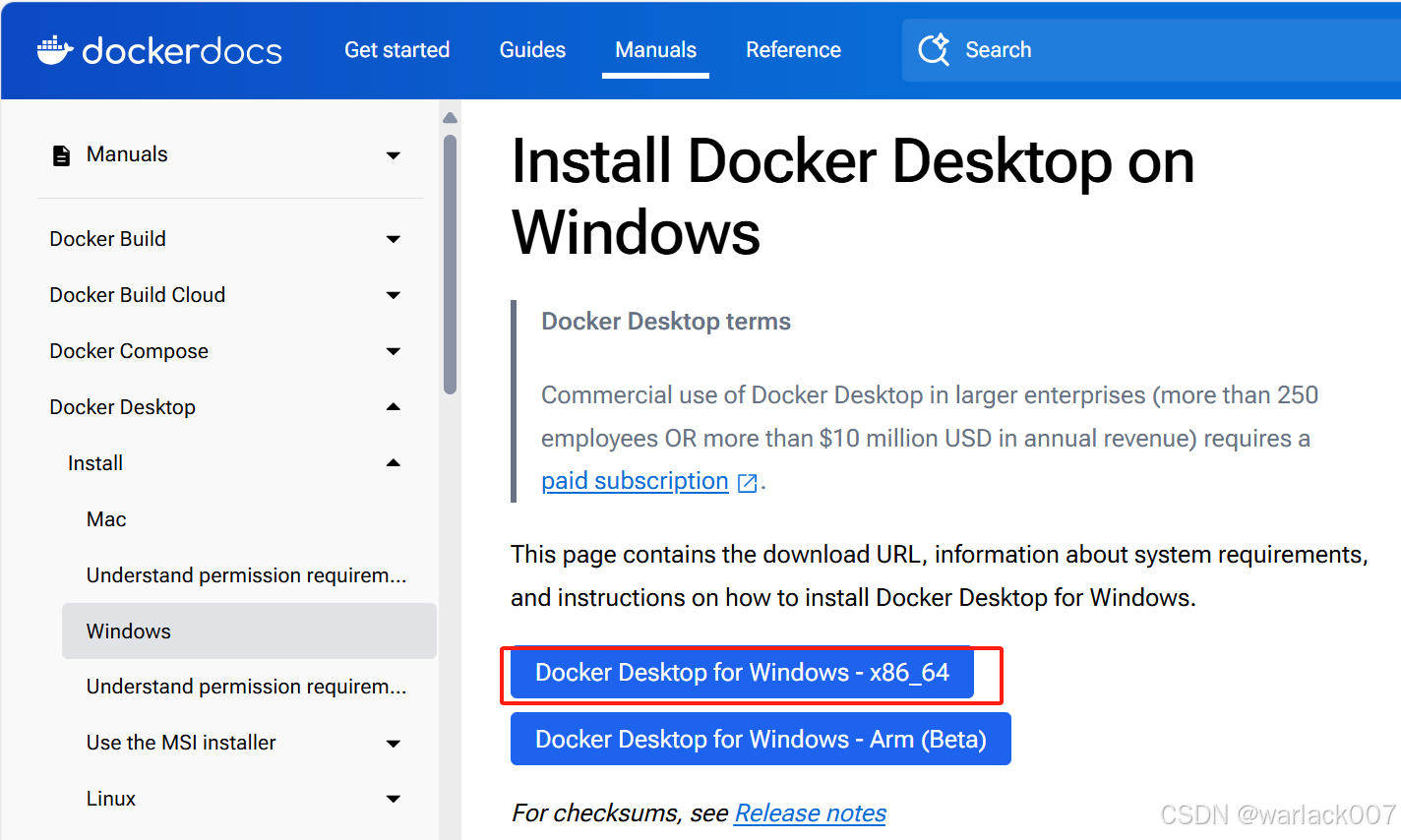Image resolution: width=1401 pixels, height=840 pixels.
Task: Expand the Docker Compose section arrow
Action: pos(394,351)
